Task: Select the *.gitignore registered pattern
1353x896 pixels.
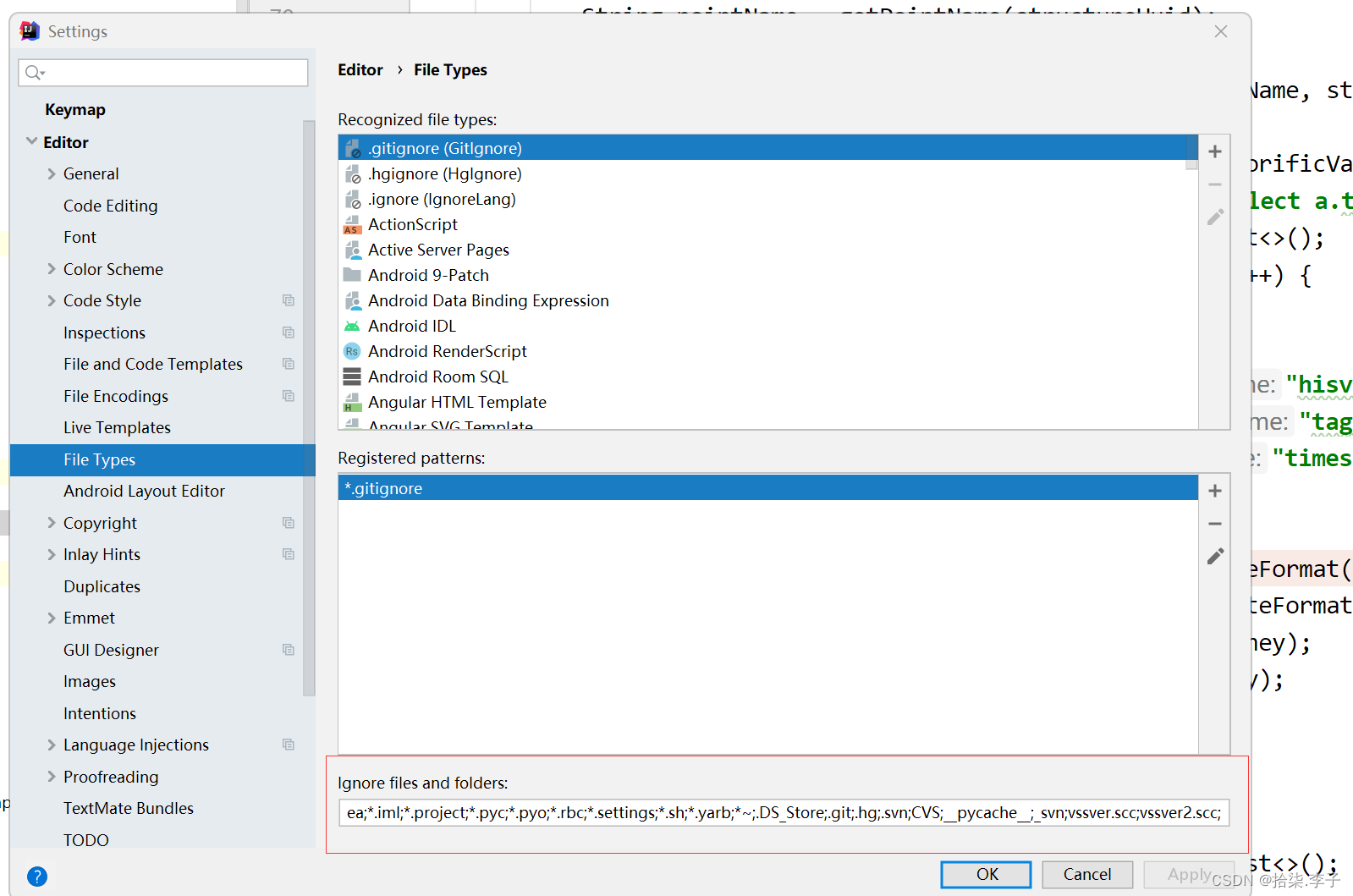Action: coord(767,488)
